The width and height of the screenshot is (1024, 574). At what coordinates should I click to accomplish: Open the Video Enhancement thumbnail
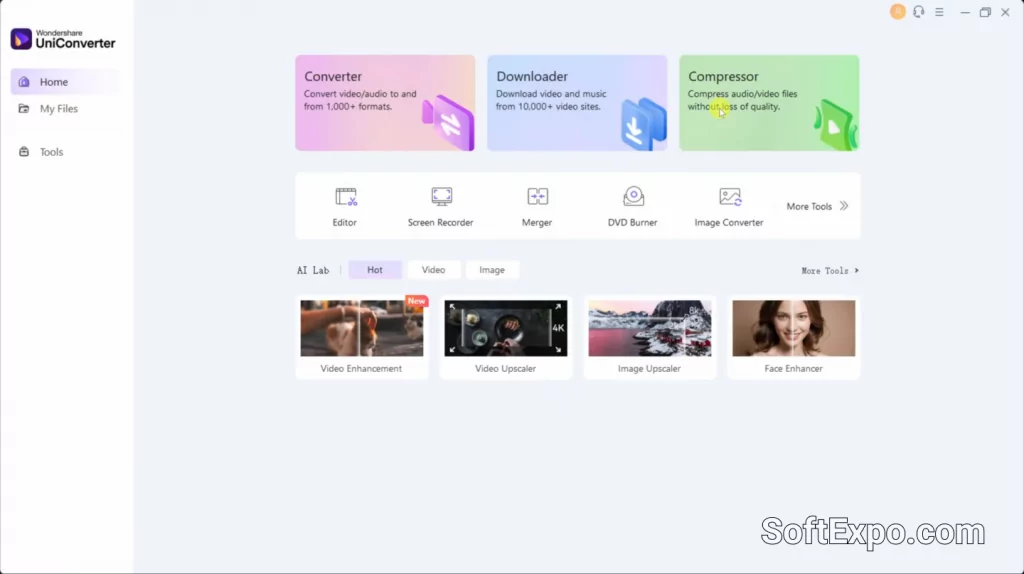pyautogui.click(x=361, y=329)
